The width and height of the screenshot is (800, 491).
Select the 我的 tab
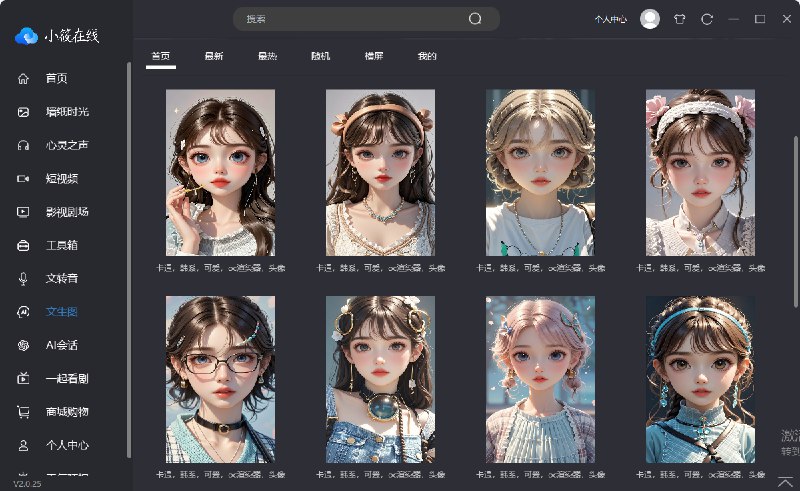point(427,56)
